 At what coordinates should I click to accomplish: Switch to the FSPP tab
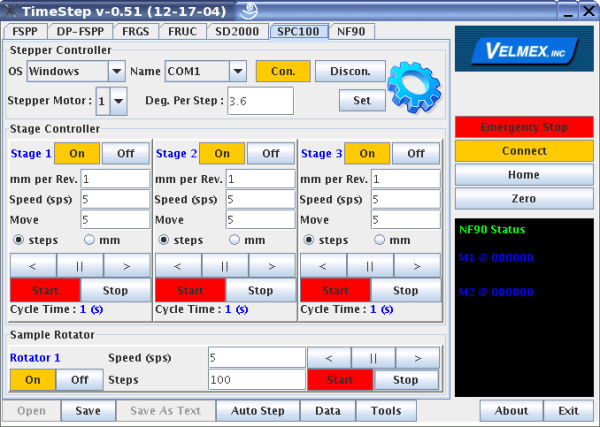(25, 31)
